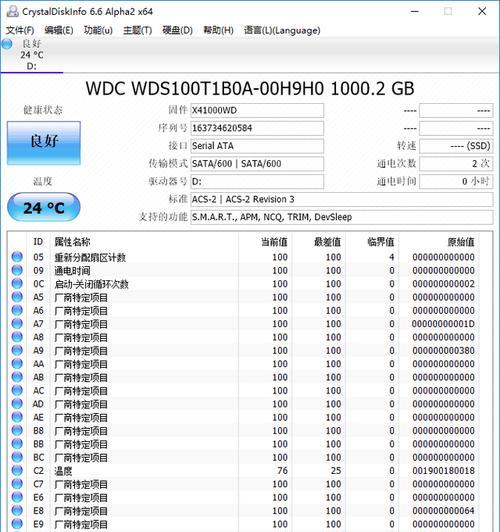
Task: Click the 24 °C temperature button
Action: click(44, 207)
